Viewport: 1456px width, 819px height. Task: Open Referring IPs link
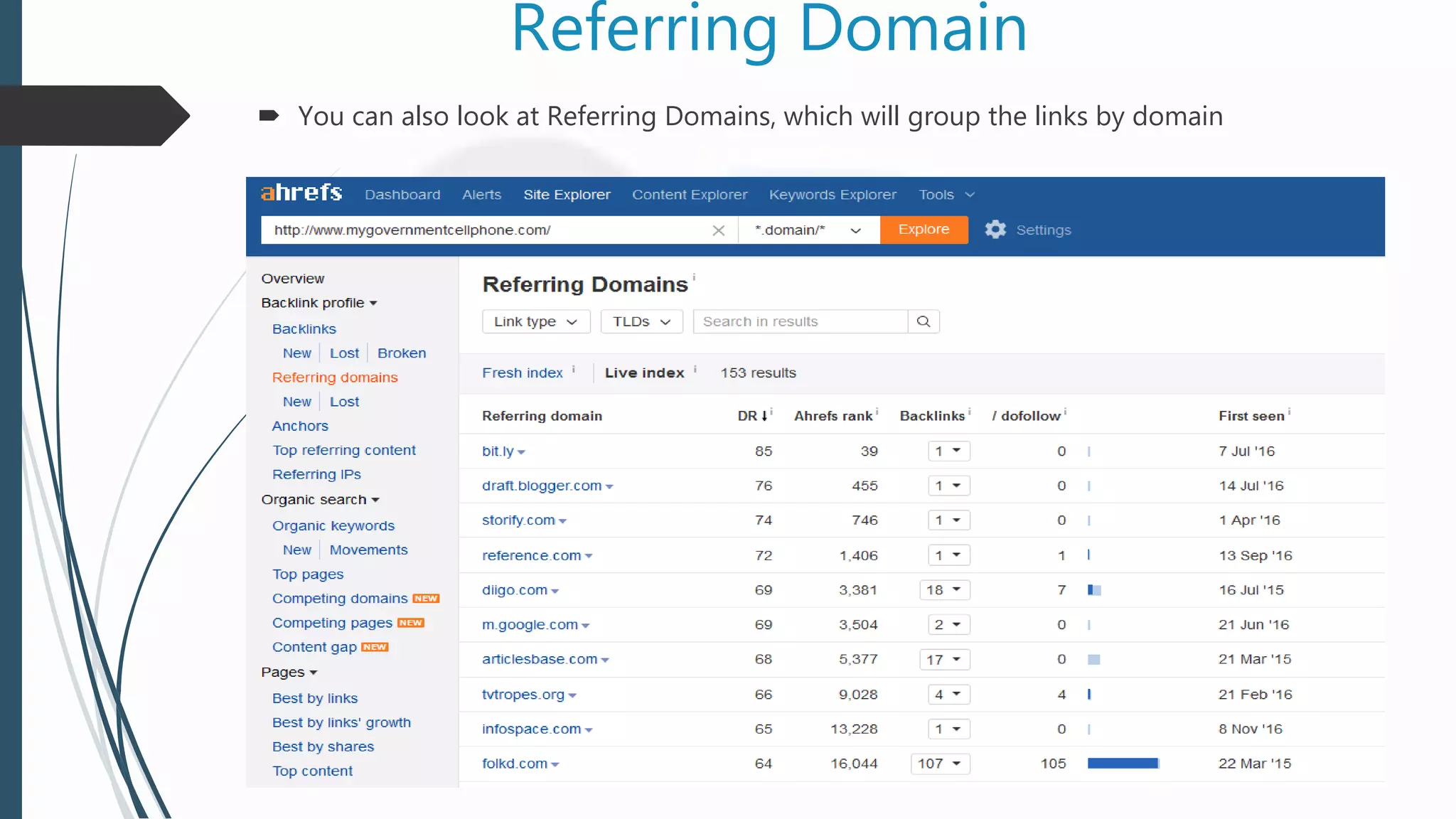[316, 474]
